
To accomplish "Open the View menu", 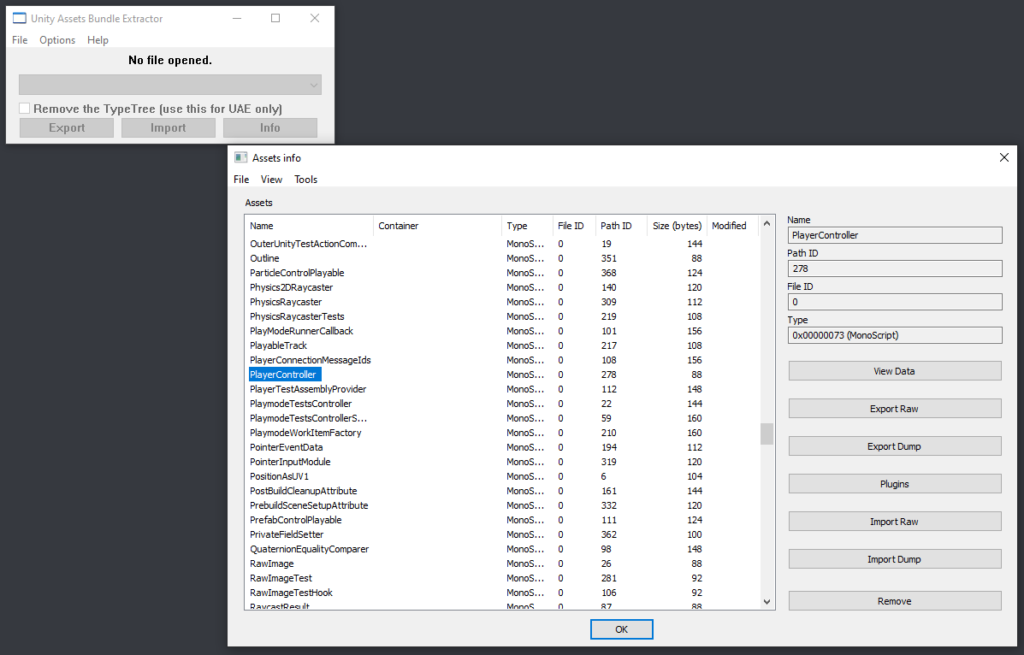I will (x=272, y=179).
